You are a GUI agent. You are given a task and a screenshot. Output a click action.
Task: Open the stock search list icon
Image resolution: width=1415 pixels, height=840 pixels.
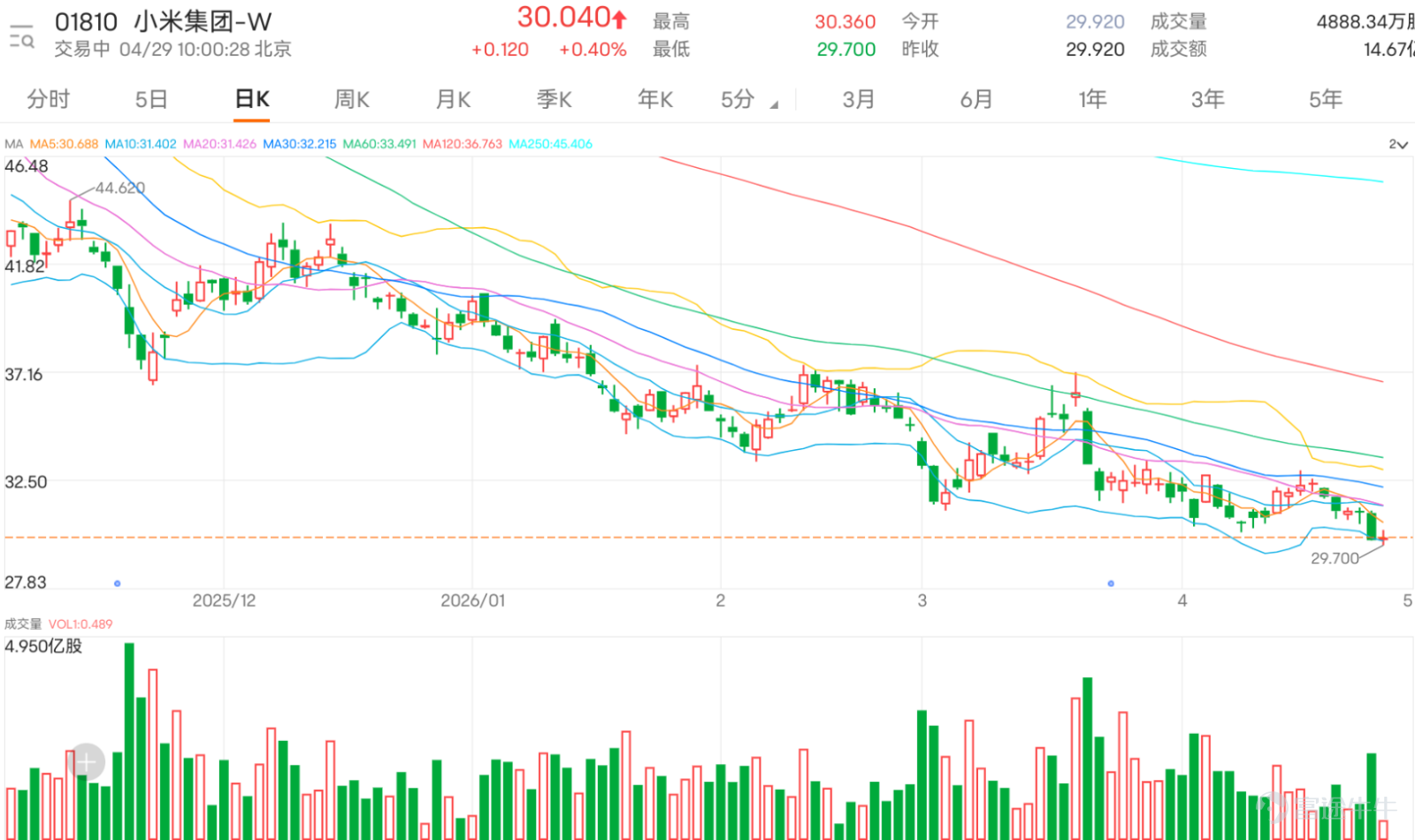point(21,36)
